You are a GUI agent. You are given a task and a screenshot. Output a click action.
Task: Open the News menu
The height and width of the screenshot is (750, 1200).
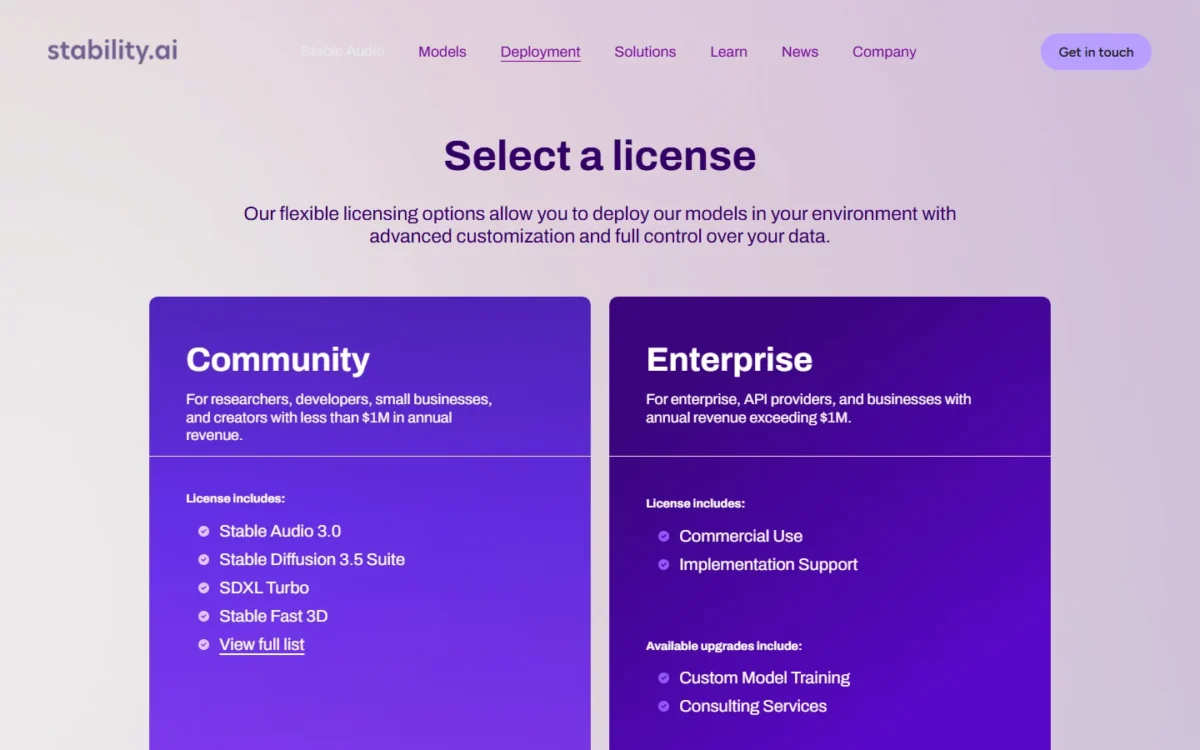pyautogui.click(x=800, y=52)
